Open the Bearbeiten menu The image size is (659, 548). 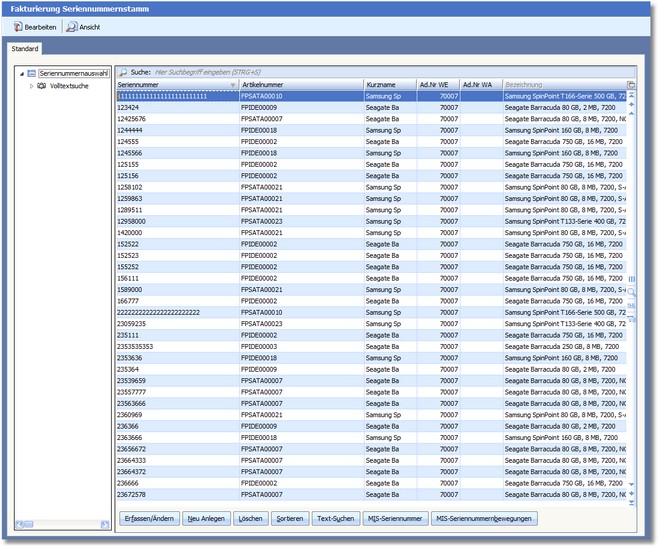[35, 27]
